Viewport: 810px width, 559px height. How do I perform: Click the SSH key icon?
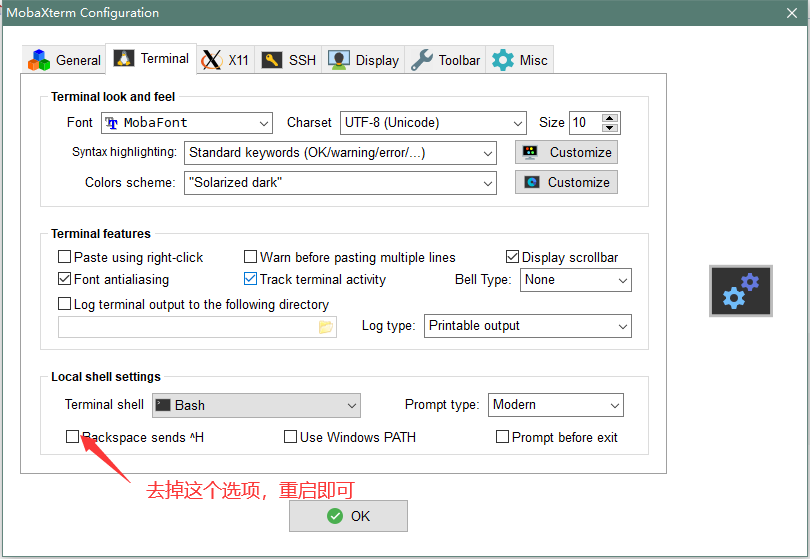click(x=272, y=60)
